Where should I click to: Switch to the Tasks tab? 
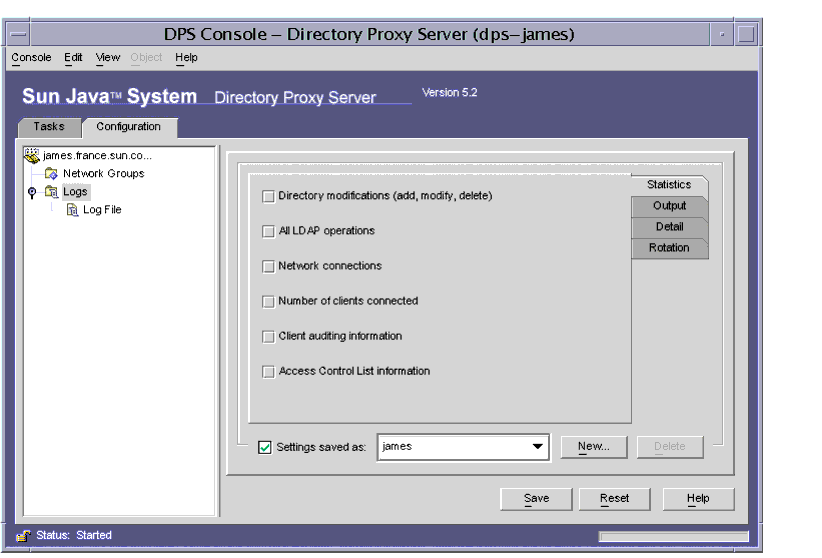[49, 127]
